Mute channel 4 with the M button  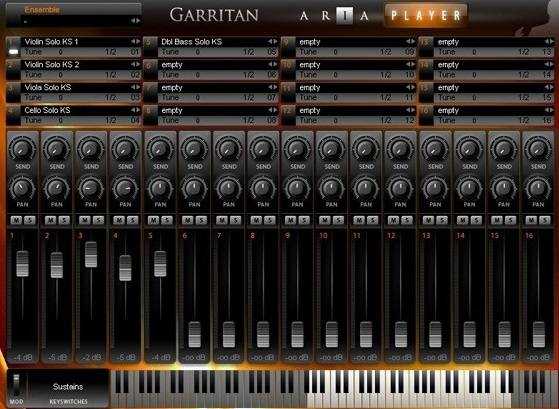click(119, 220)
